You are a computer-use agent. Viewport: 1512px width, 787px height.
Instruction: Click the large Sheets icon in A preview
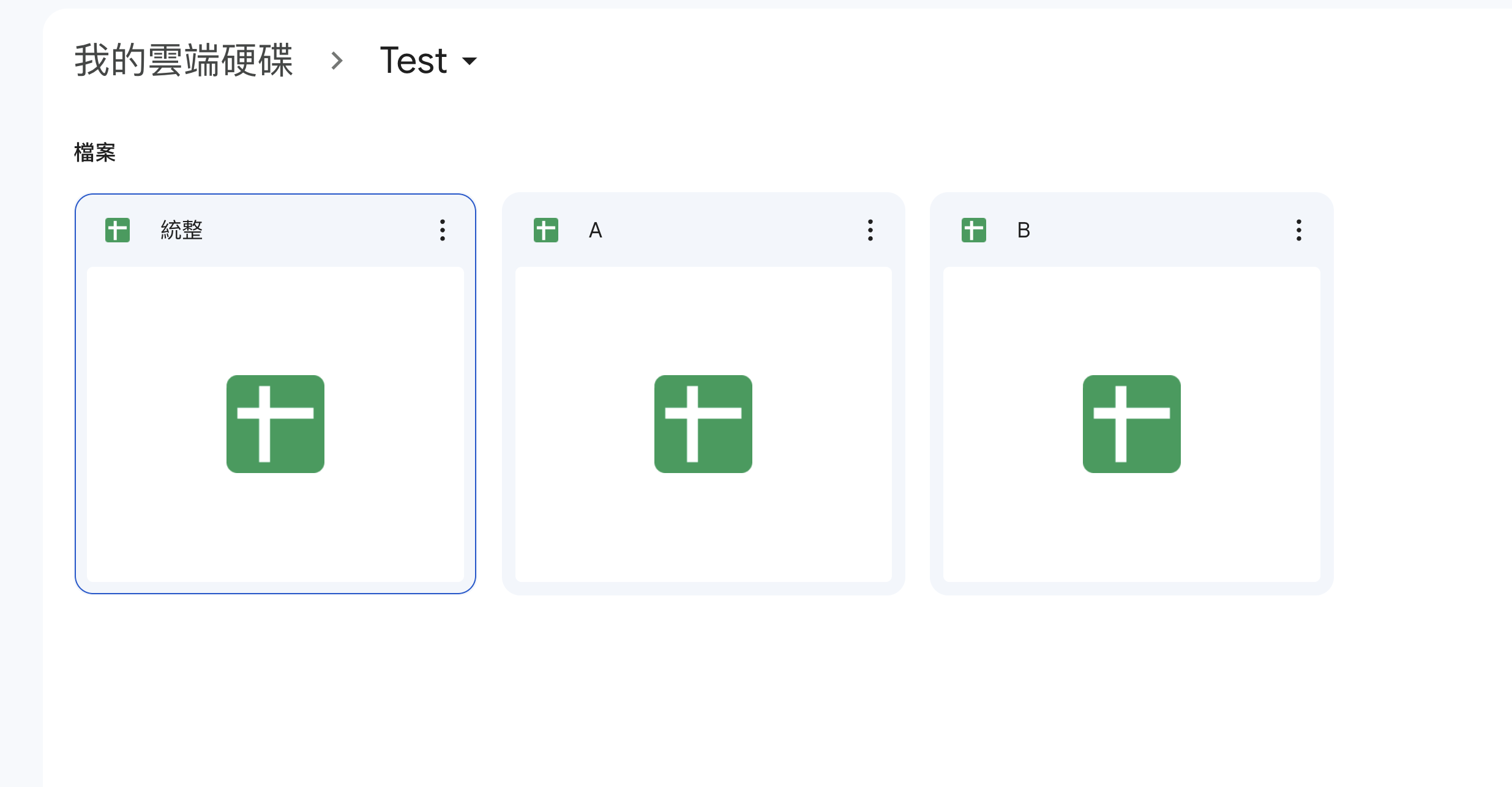click(x=703, y=423)
